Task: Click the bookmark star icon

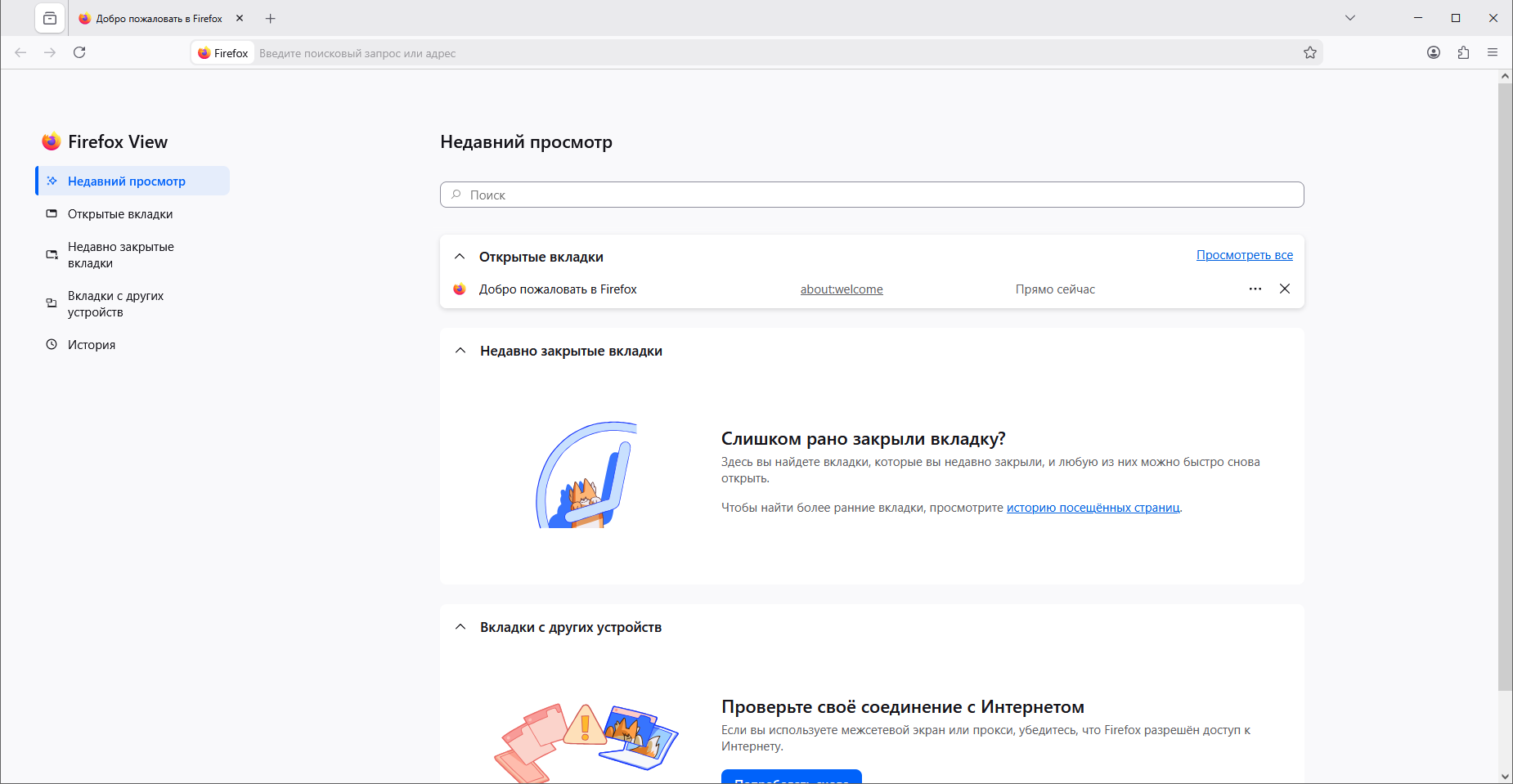Action: click(1310, 53)
